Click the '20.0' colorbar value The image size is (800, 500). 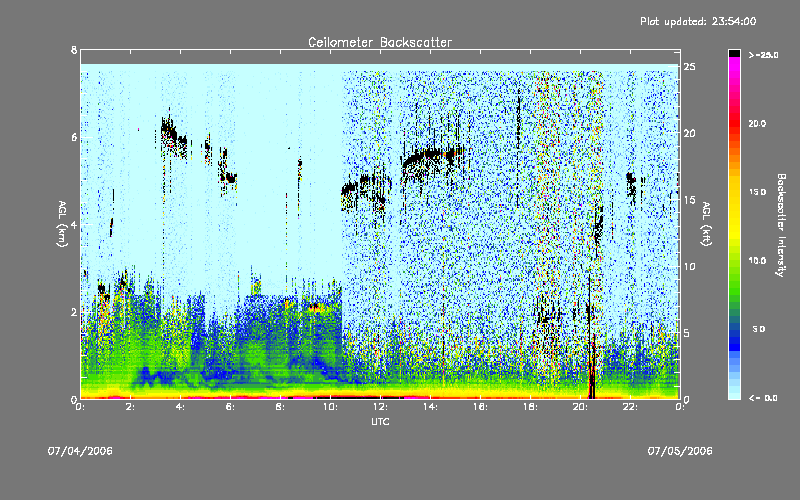tap(757, 123)
